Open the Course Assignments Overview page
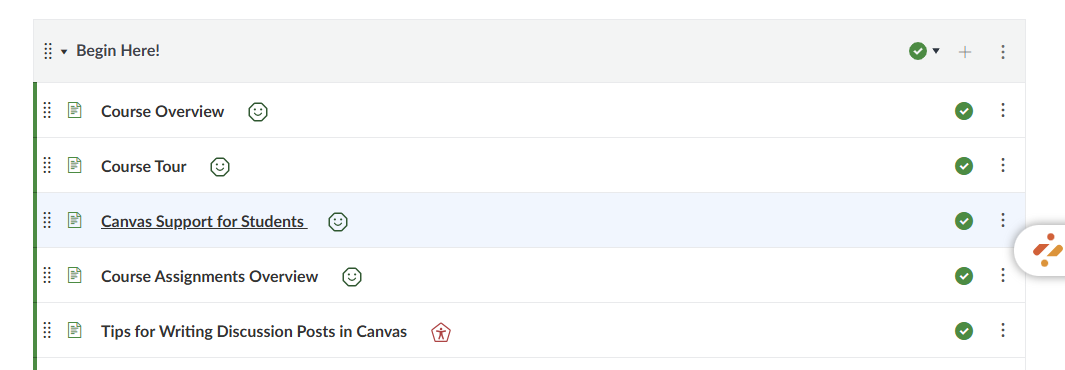Image resolution: width=1065 pixels, height=370 pixels. pyautogui.click(x=209, y=276)
